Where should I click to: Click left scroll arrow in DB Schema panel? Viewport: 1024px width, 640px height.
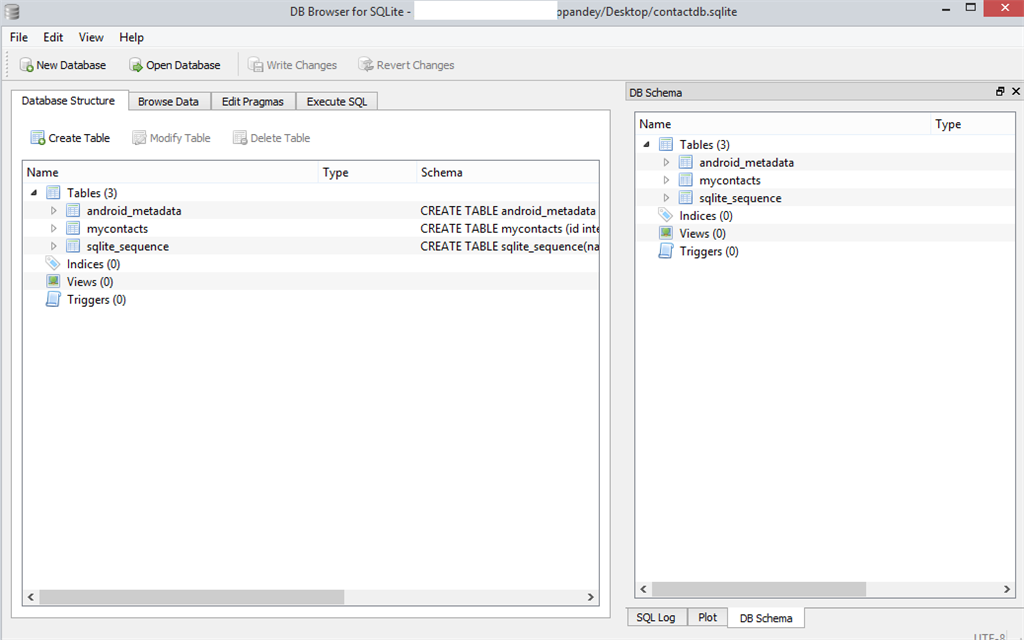point(643,589)
